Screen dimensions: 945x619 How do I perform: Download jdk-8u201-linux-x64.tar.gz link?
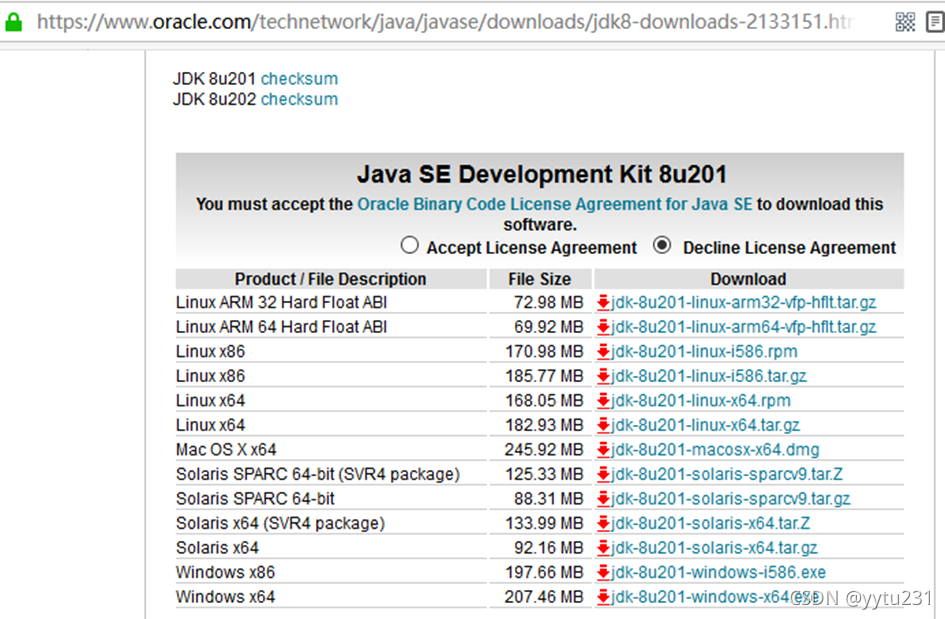(705, 426)
